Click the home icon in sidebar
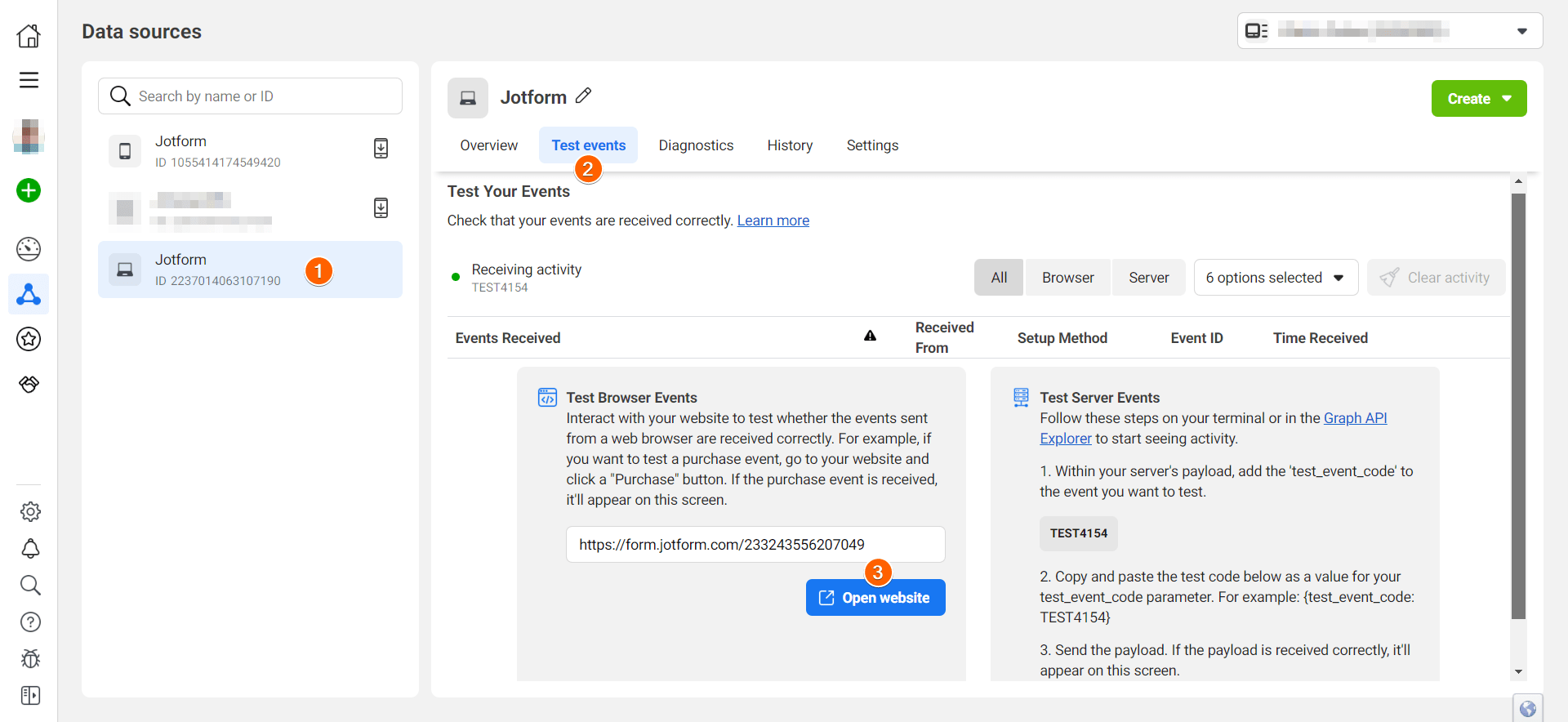1568x722 pixels. pos(29,35)
